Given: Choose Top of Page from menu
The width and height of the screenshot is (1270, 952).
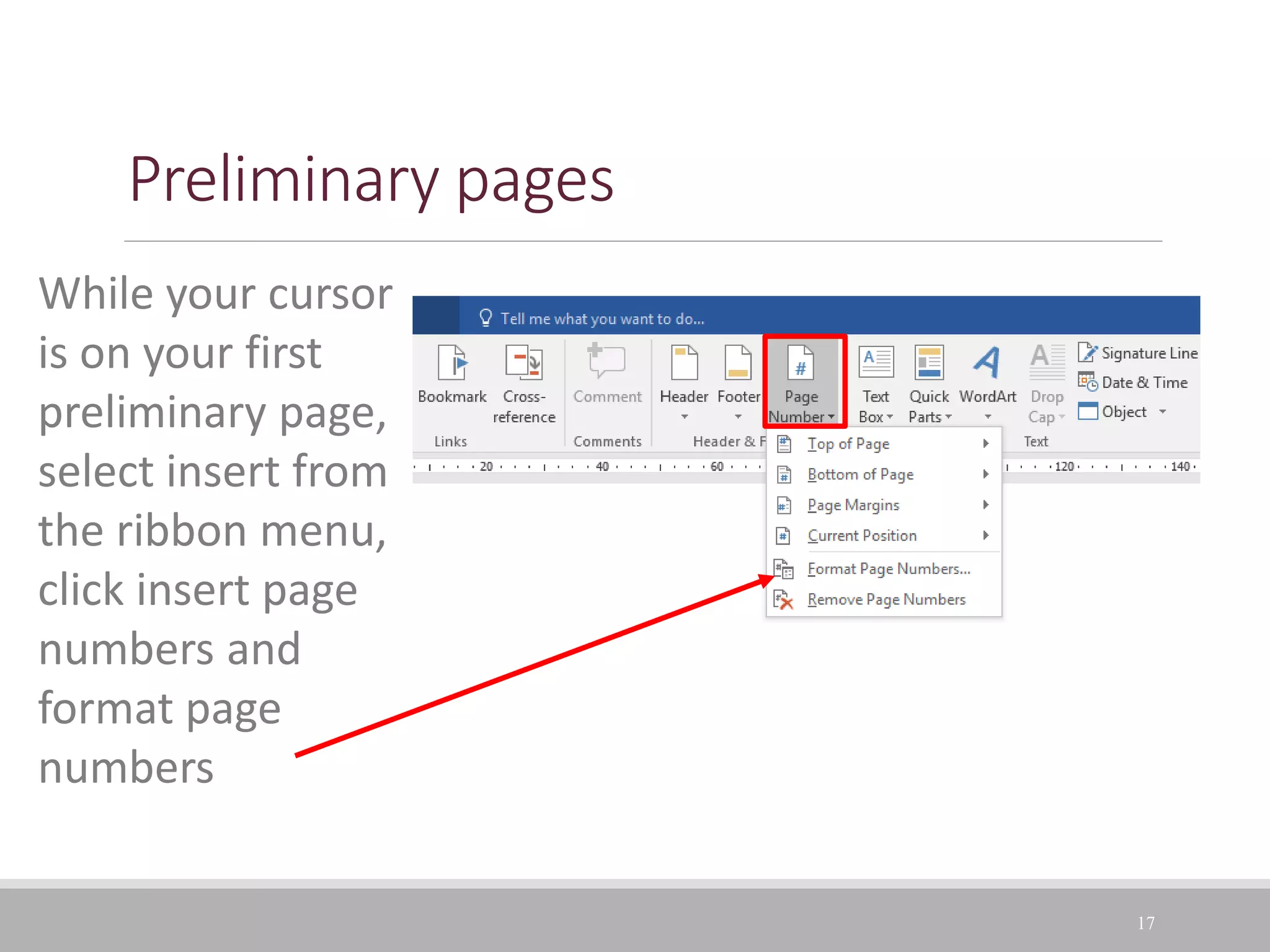Looking at the screenshot, I should pyautogui.click(x=884, y=444).
